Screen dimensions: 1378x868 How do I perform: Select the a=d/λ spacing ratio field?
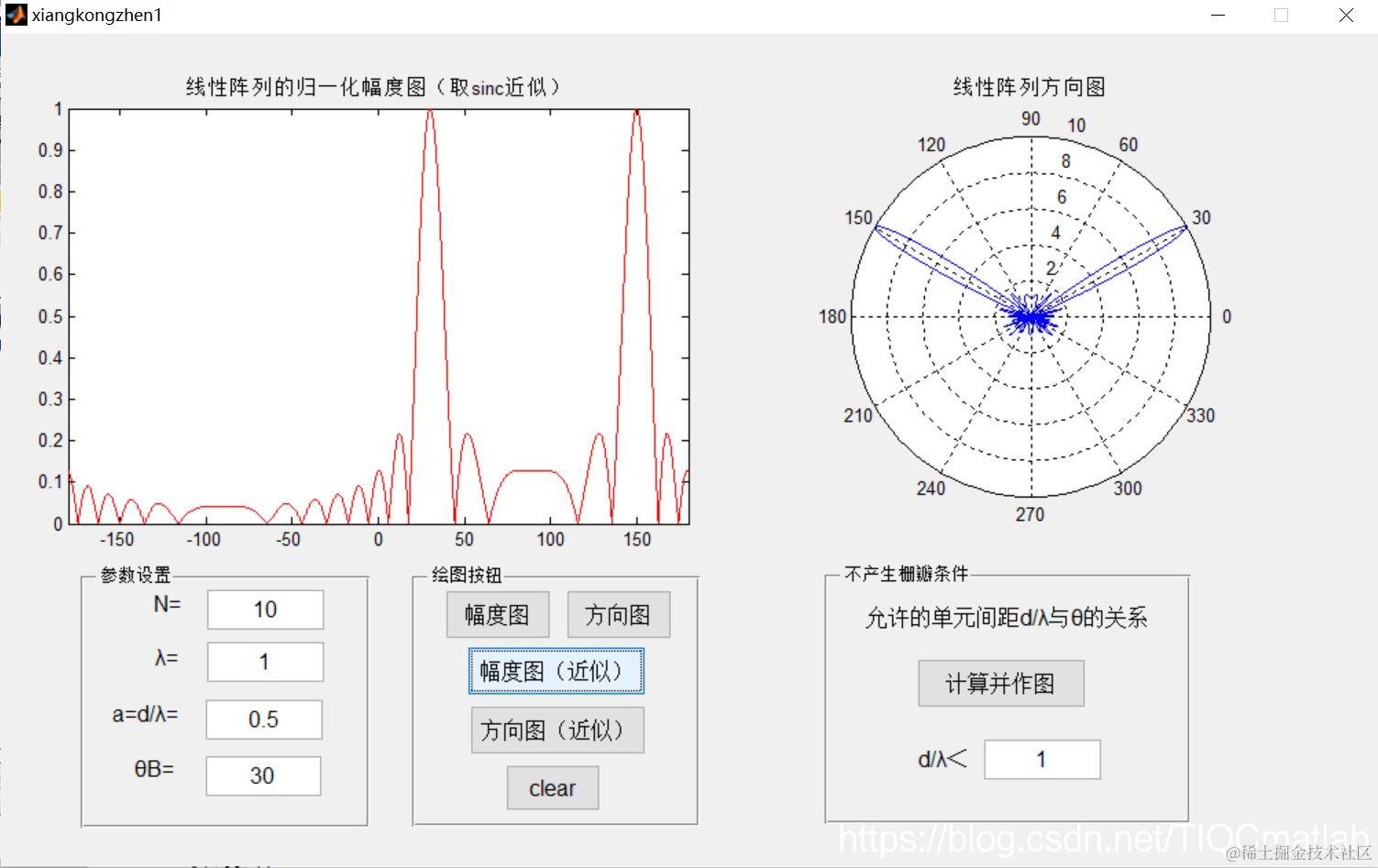[264, 720]
